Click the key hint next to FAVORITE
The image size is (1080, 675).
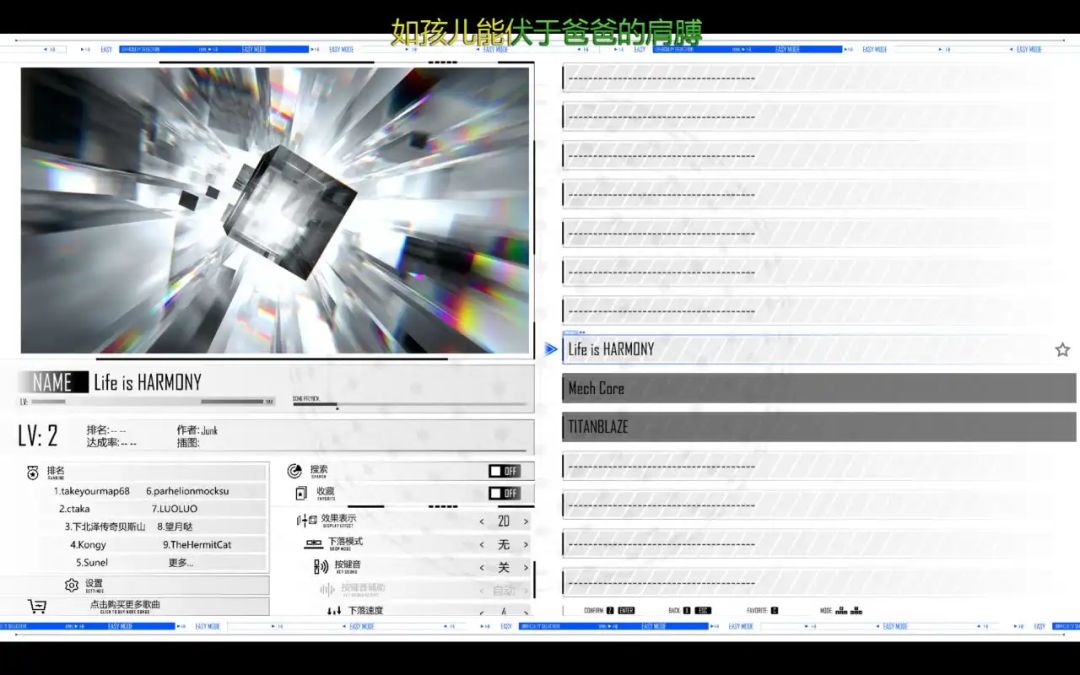click(774, 610)
